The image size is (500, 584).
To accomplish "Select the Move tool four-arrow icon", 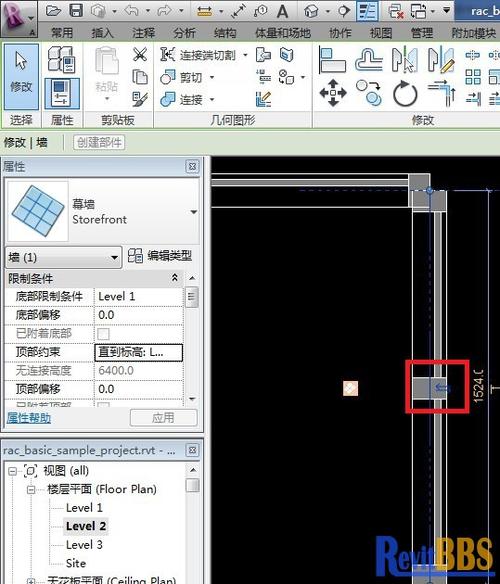I will click(x=333, y=93).
